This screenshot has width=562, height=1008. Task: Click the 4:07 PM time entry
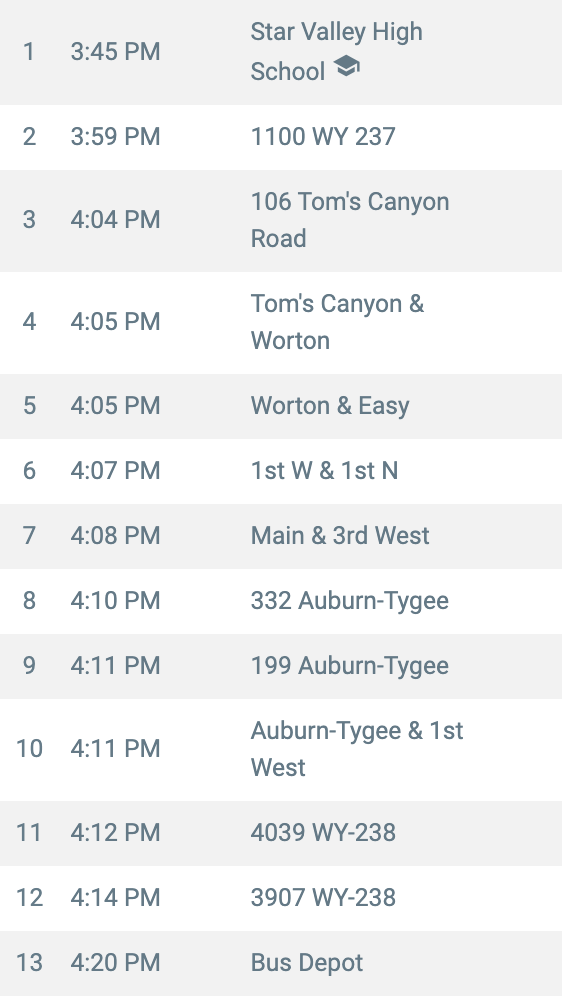coord(115,471)
